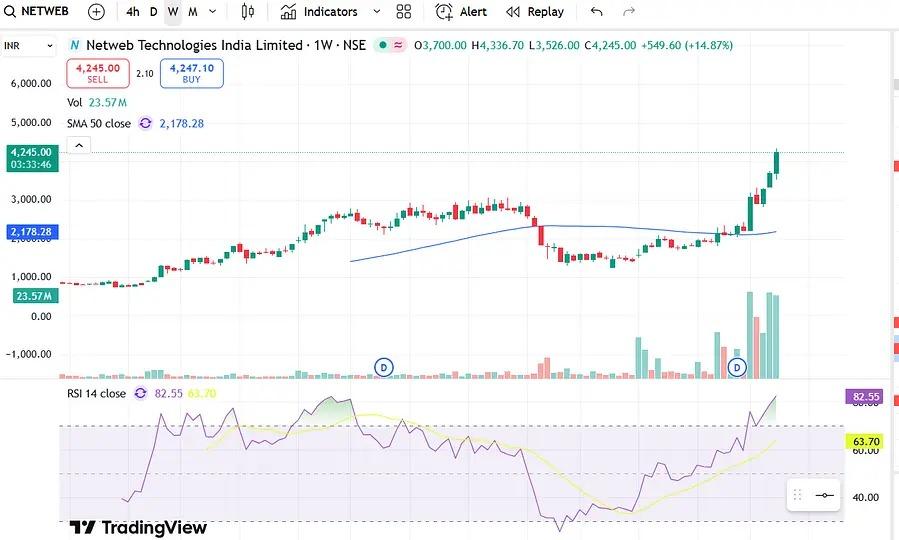This screenshot has height=540, width=899.
Task: Select the D daily timeframe
Action: pyautogui.click(x=154, y=11)
